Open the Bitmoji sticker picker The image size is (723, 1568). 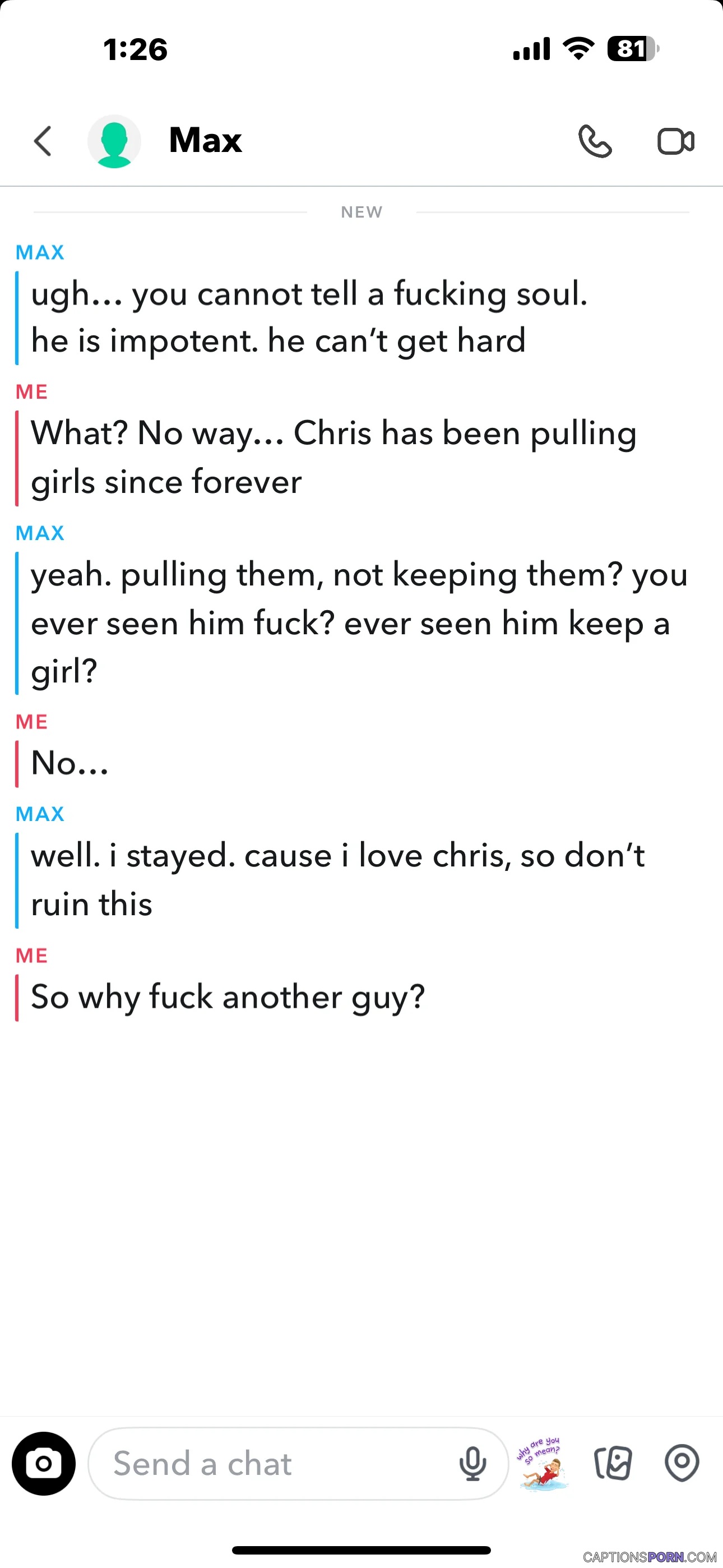coord(543,1463)
